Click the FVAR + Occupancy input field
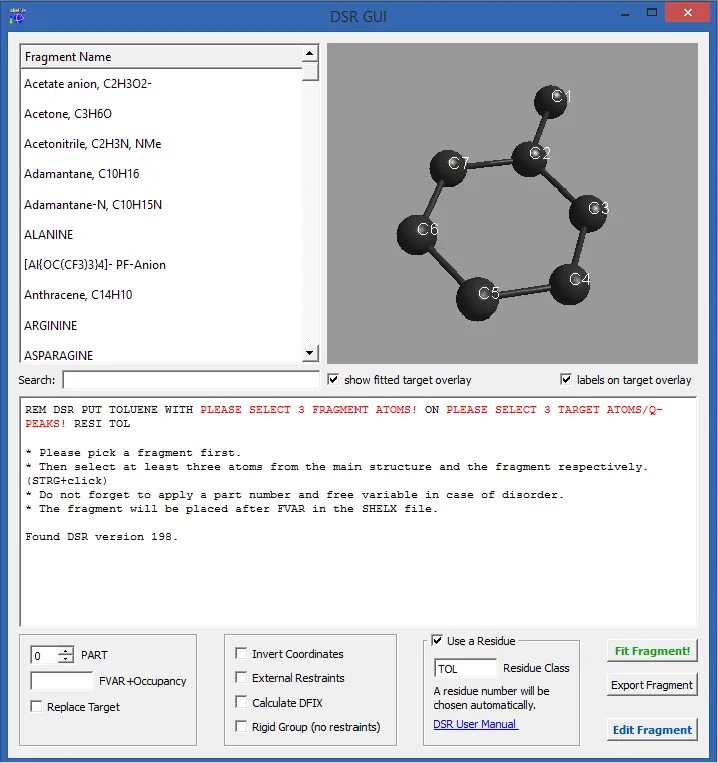 (62, 681)
